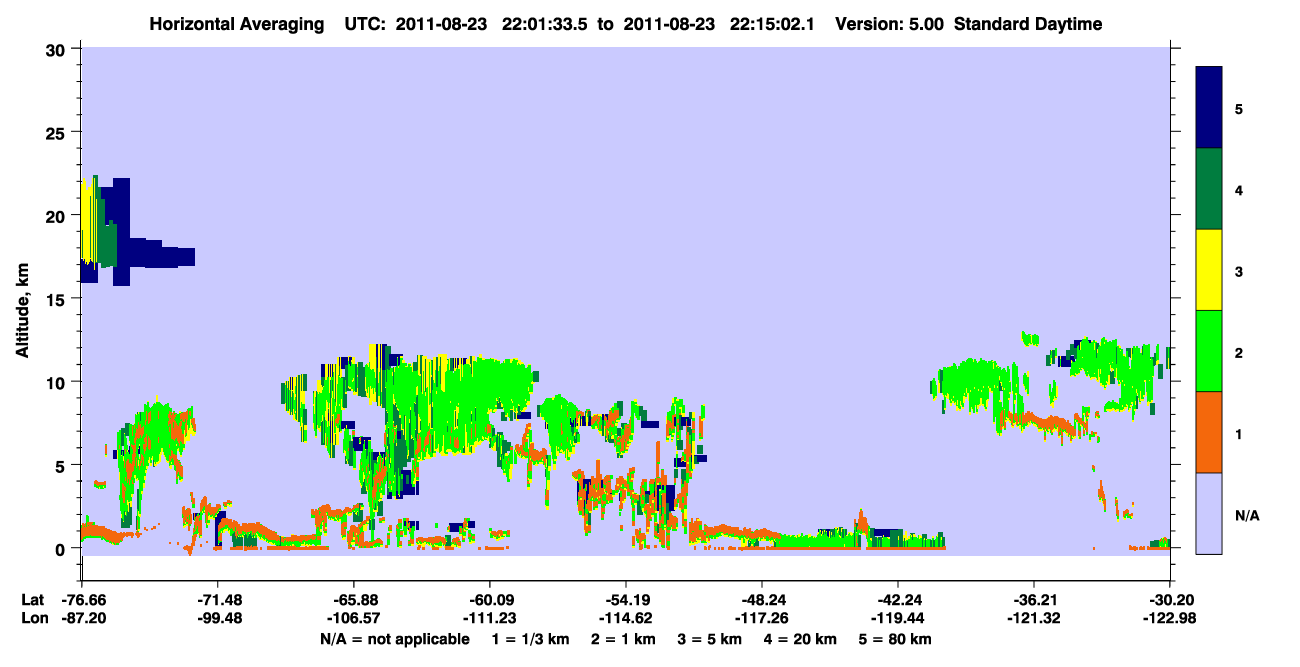Screen dimensions: 1300x667
Task: Click the colorbar 'N/A' label
Action: pyautogui.click(x=1247, y=516)
